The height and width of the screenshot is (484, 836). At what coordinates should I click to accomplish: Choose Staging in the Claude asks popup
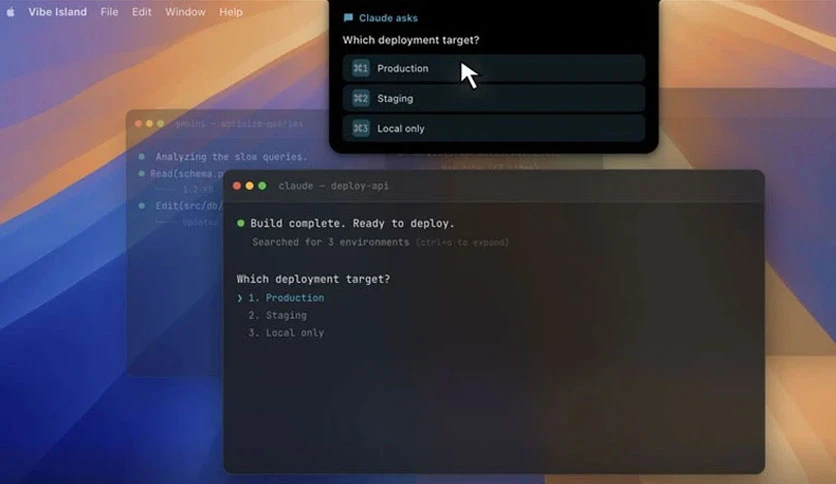click(x=494, y=98)
